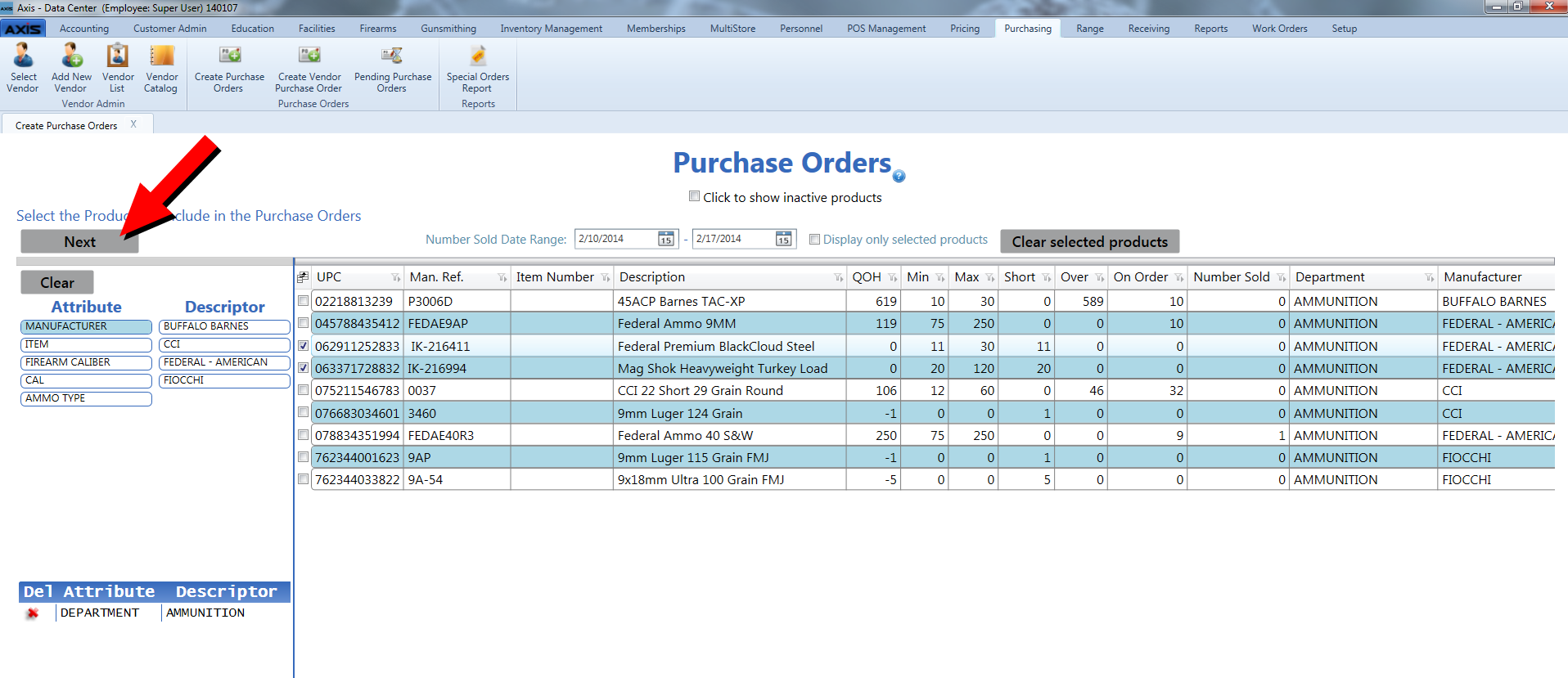Open filter for On Order column
This screenshot has width=1568, height=678.
click(x=1178, y=278)
